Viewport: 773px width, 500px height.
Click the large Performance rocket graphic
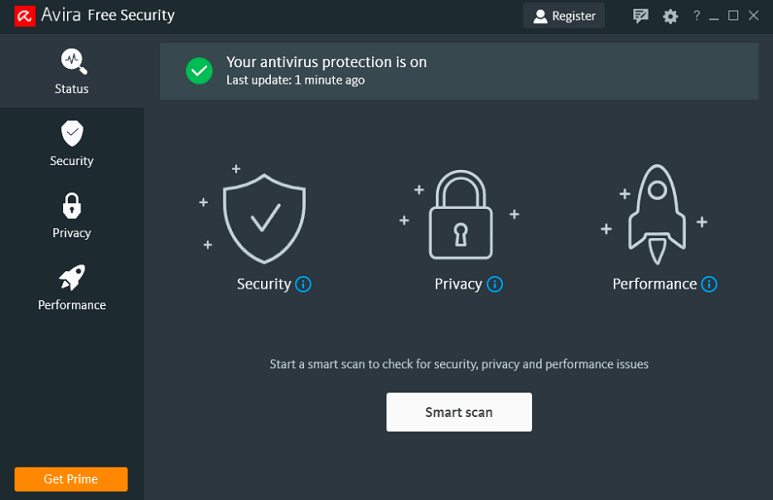[657, 214]
